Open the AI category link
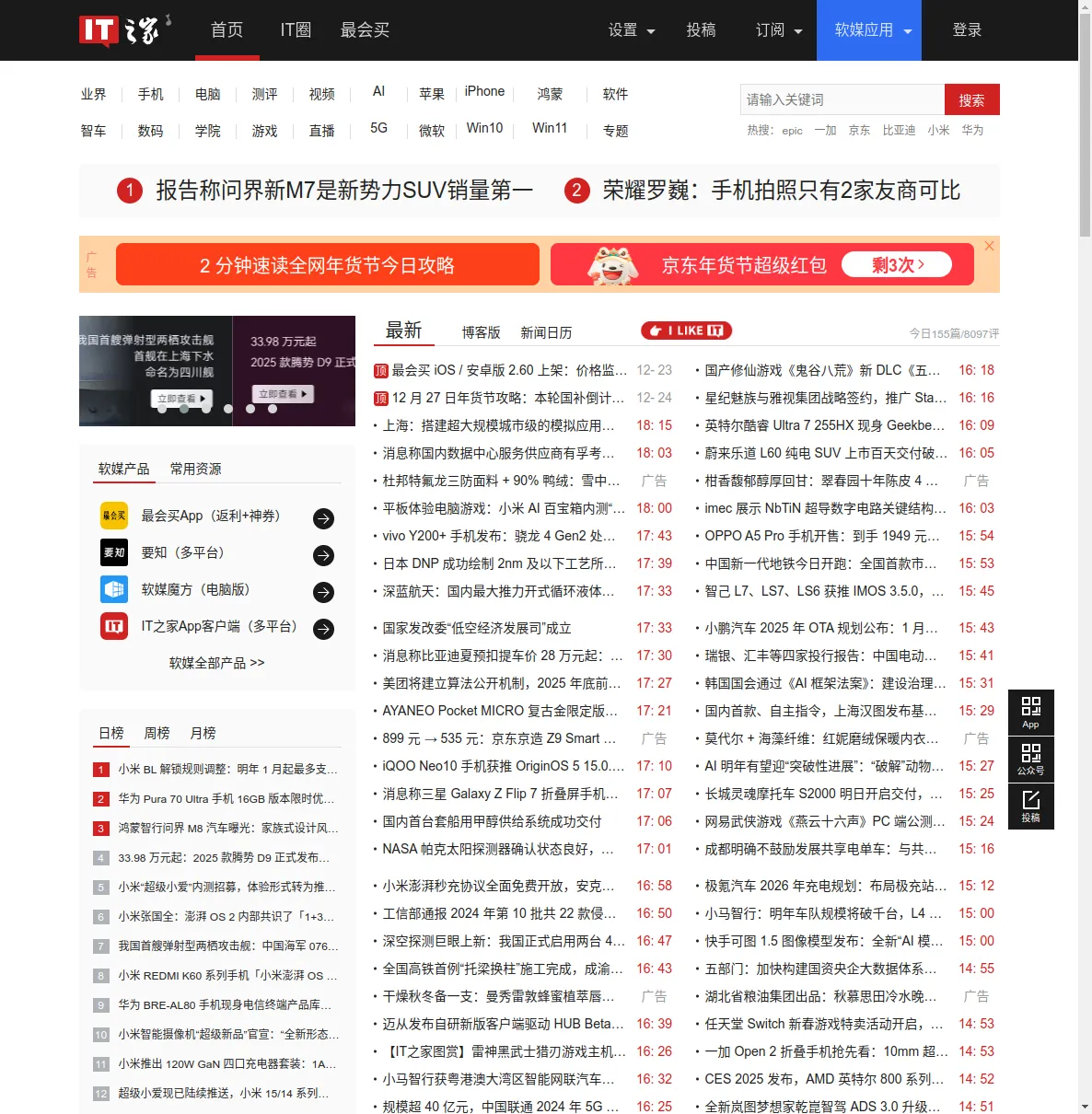 [x=378, y=91]
